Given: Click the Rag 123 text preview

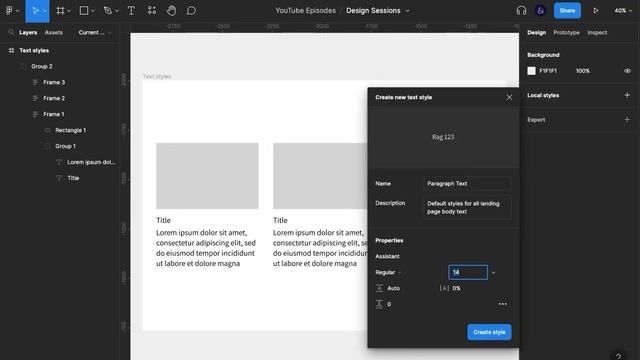Looking at the screenshot, I should click(443, 137).
